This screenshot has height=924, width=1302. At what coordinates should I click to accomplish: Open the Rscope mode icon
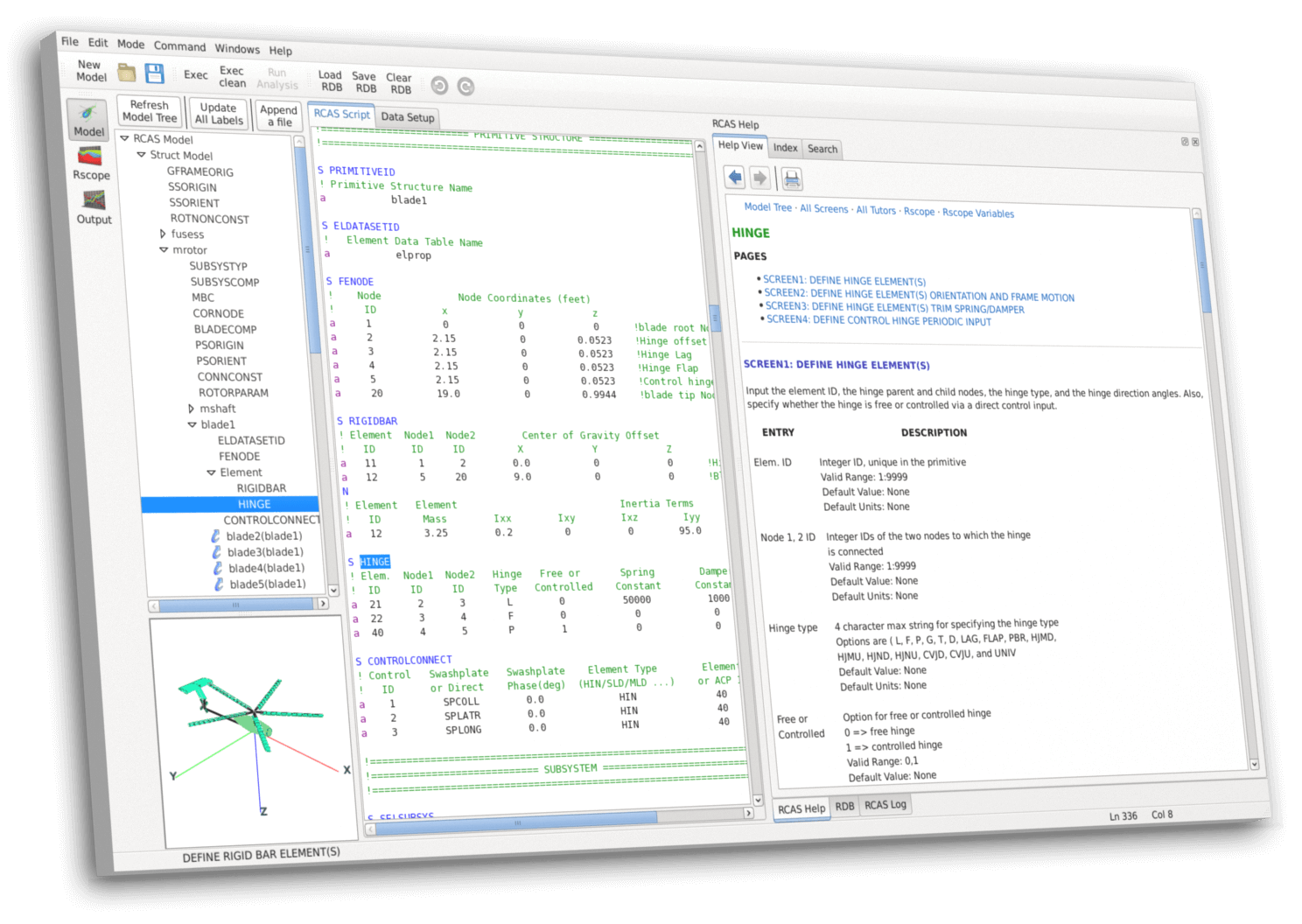91,164
